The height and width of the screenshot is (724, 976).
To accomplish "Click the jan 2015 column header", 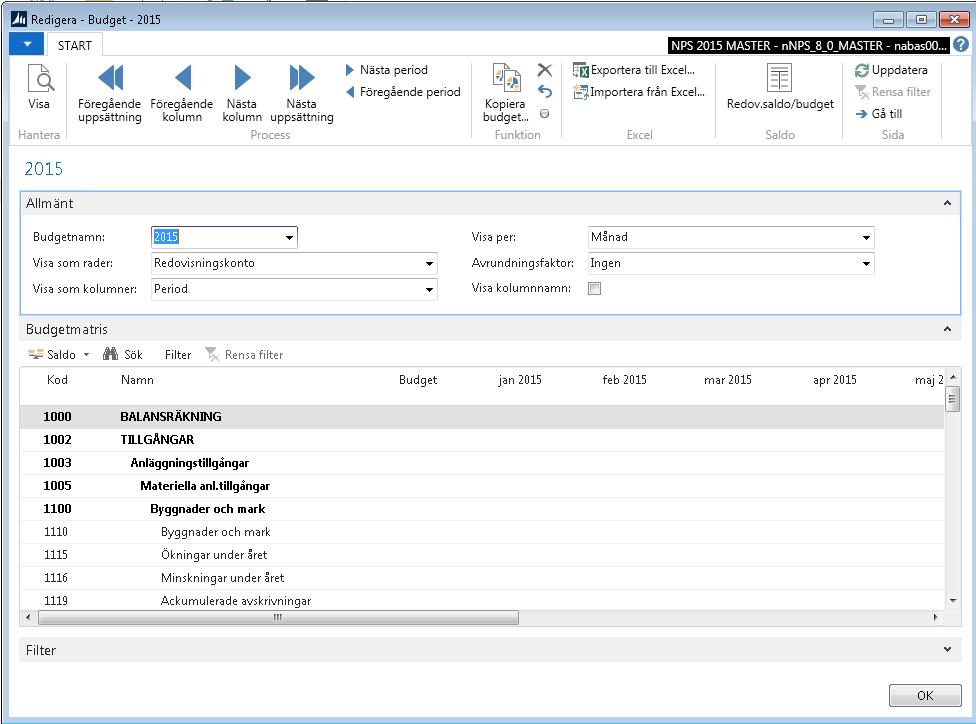I will (520, 380).
